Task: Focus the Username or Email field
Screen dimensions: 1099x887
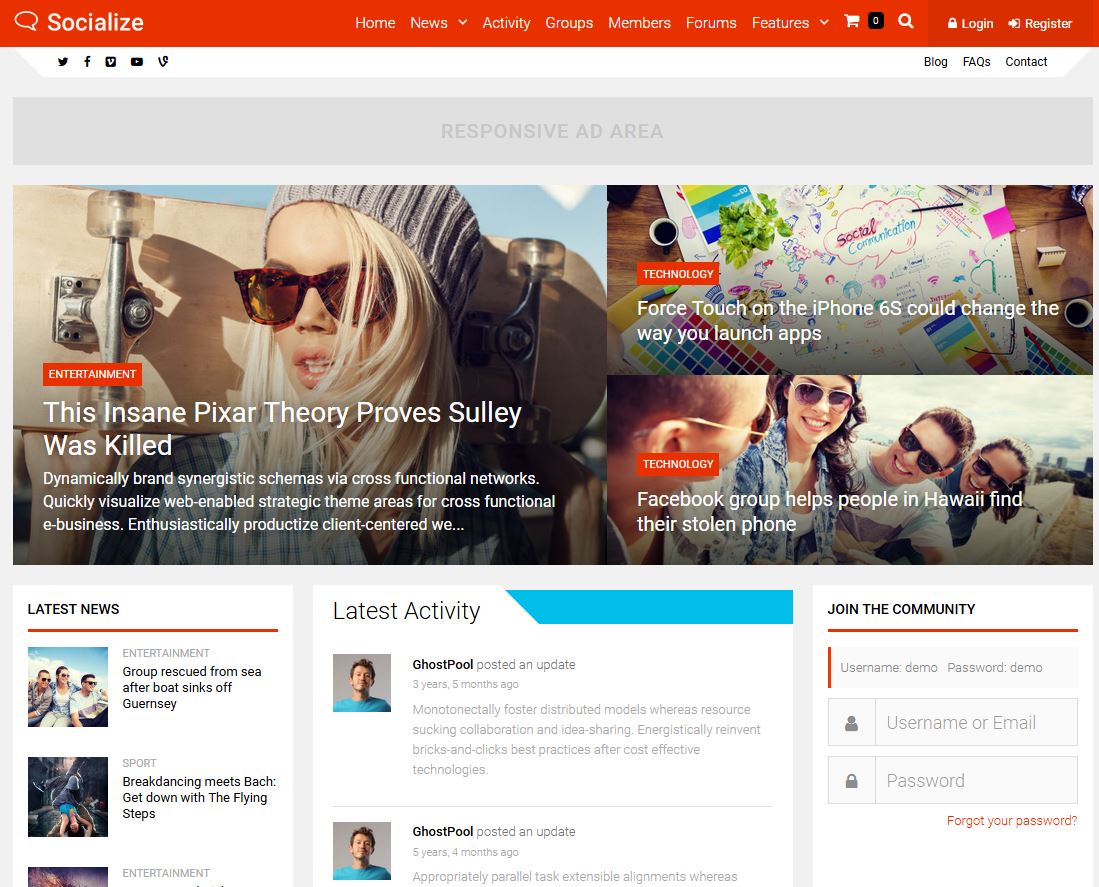Action: click(976, 722)
